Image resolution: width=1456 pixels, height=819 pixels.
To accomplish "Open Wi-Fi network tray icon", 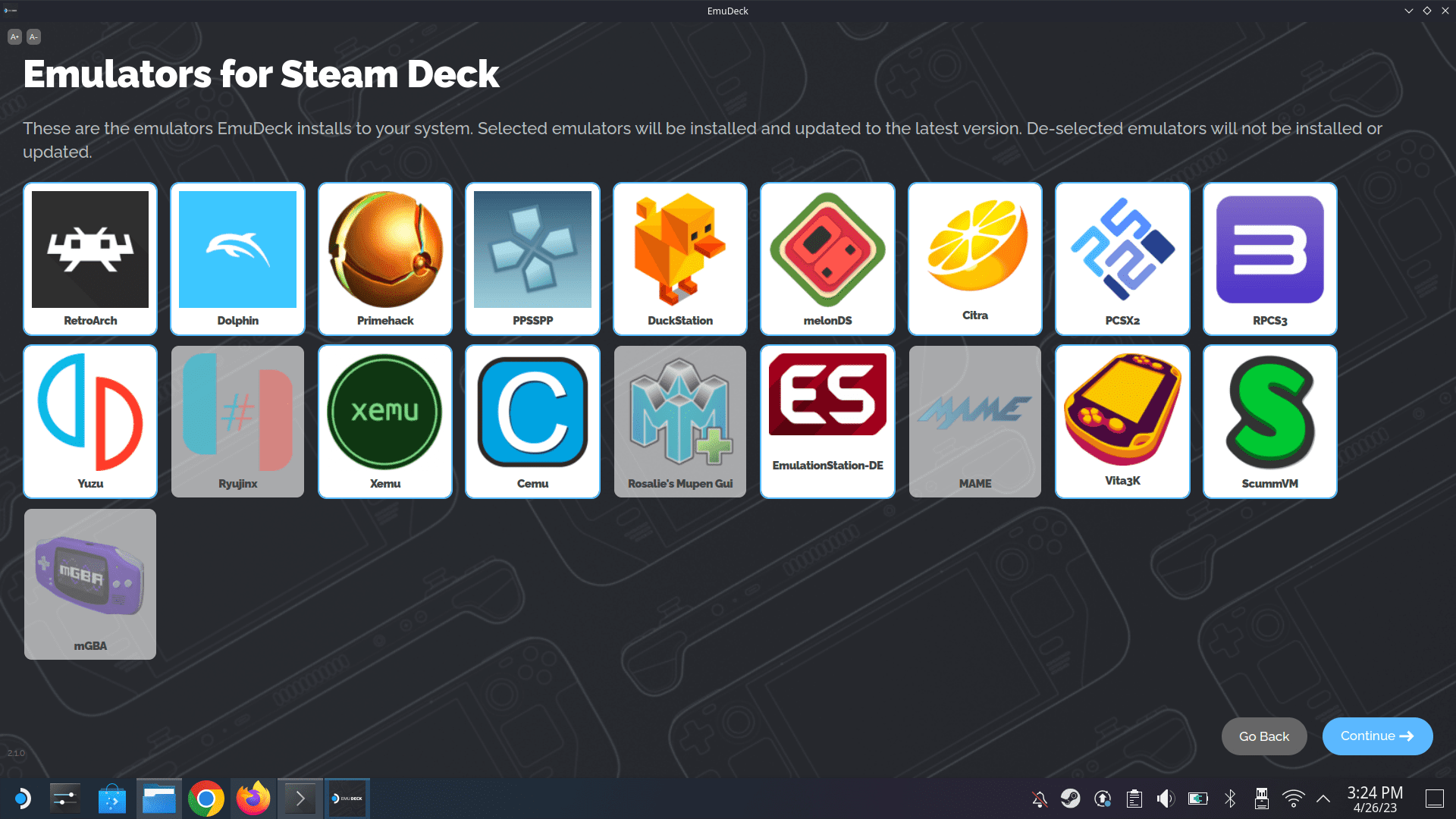I will point(1294,799).
